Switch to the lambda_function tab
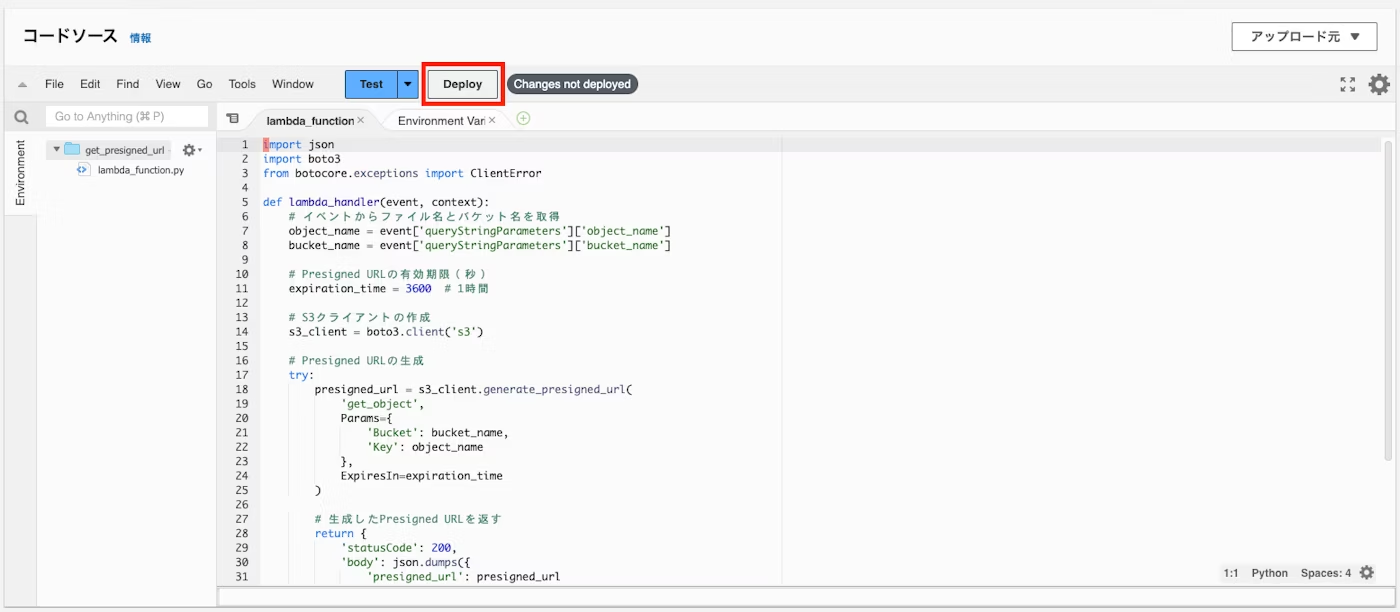1400x612 pixels. [x=309, y=120]
